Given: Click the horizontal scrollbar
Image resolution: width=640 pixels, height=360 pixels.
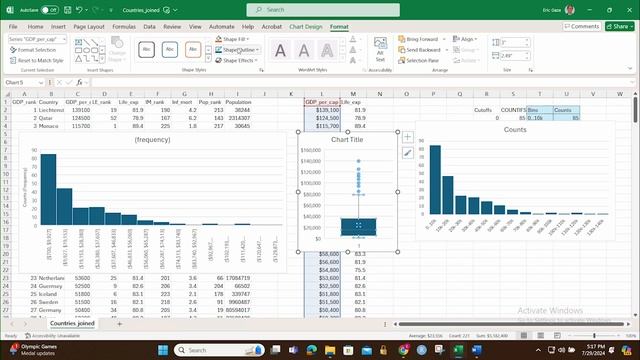Looking at the screenshot, I should (511, 324).
